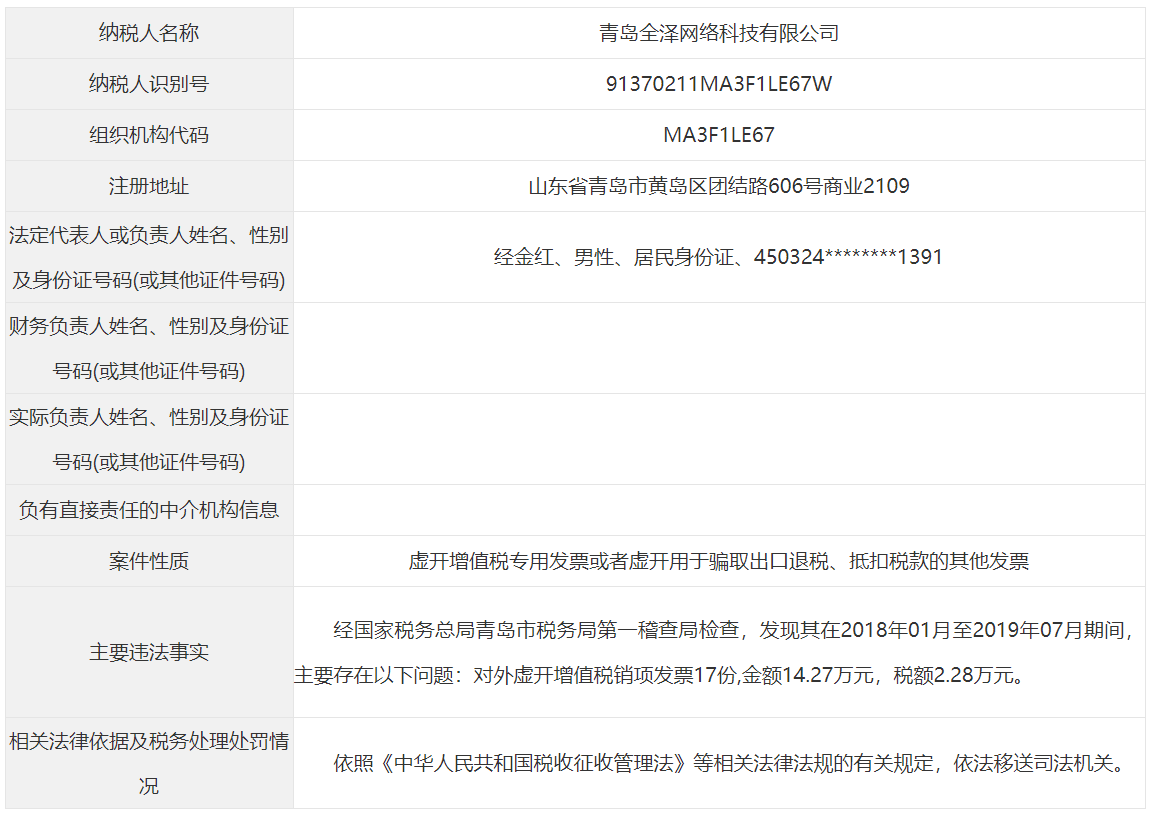This screenshot has height=814, width=1153.
Task: Select organization code MA3F1LE67
Action: pyautogui.click(x=718, y=135)
